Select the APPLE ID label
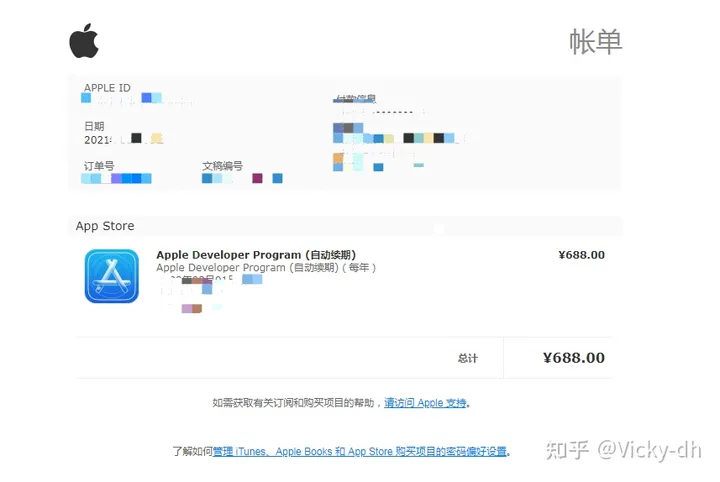Screen dimensions: 720x482 pyautogui.click(x=107, y=88)
